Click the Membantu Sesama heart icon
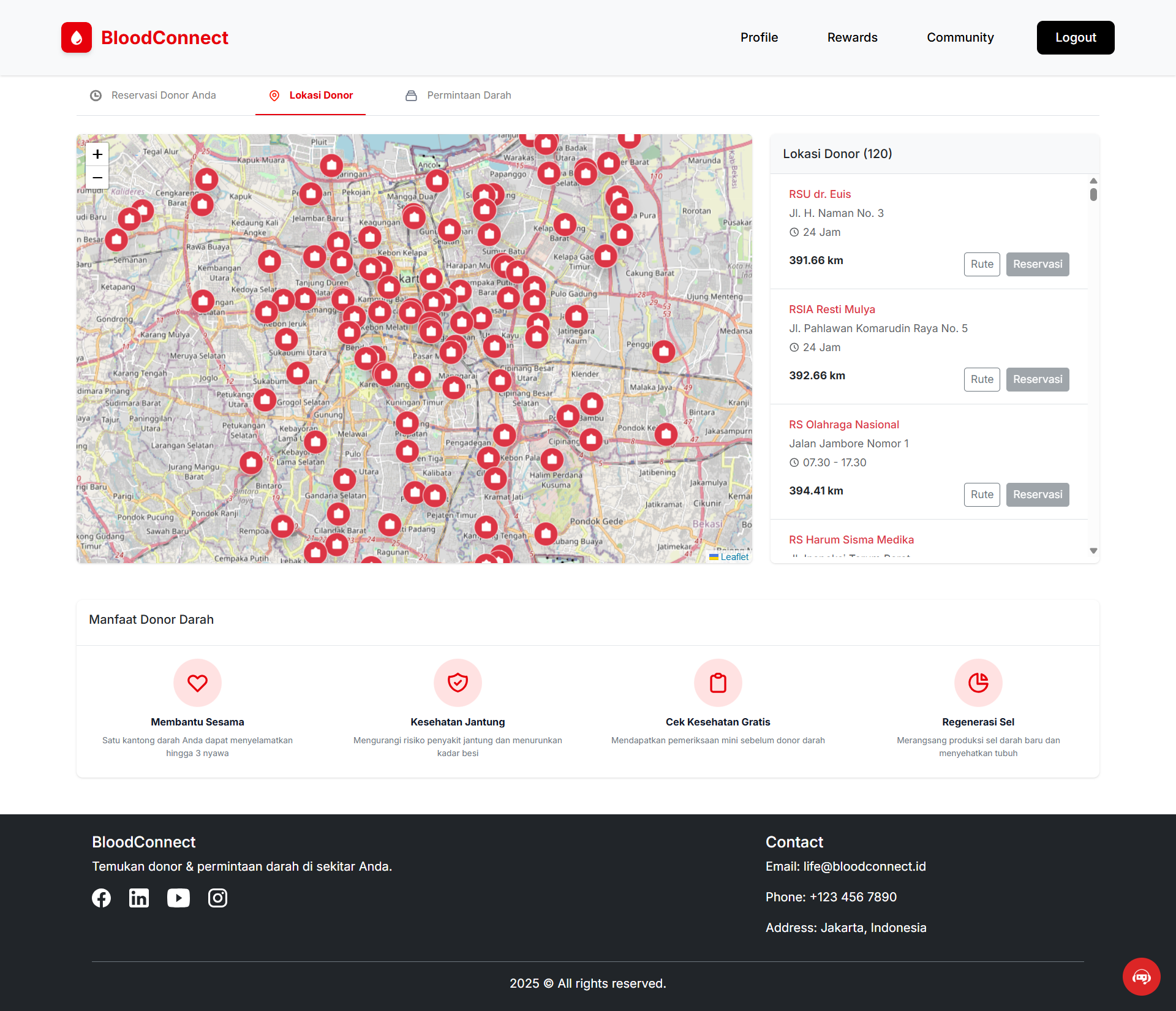The width and height of the screenshot is (1176, 1011). (197, 683)
